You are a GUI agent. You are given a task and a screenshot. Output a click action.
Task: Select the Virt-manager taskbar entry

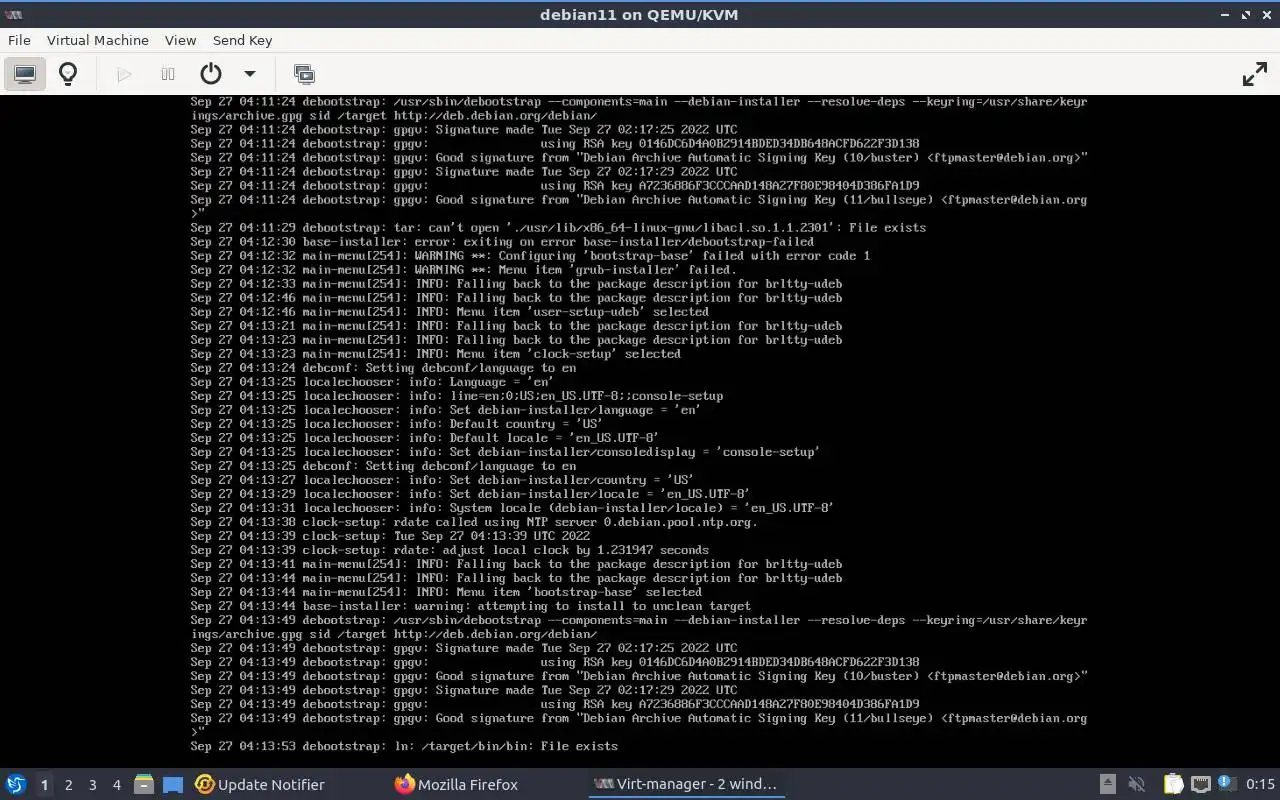(x=685, y=784)
